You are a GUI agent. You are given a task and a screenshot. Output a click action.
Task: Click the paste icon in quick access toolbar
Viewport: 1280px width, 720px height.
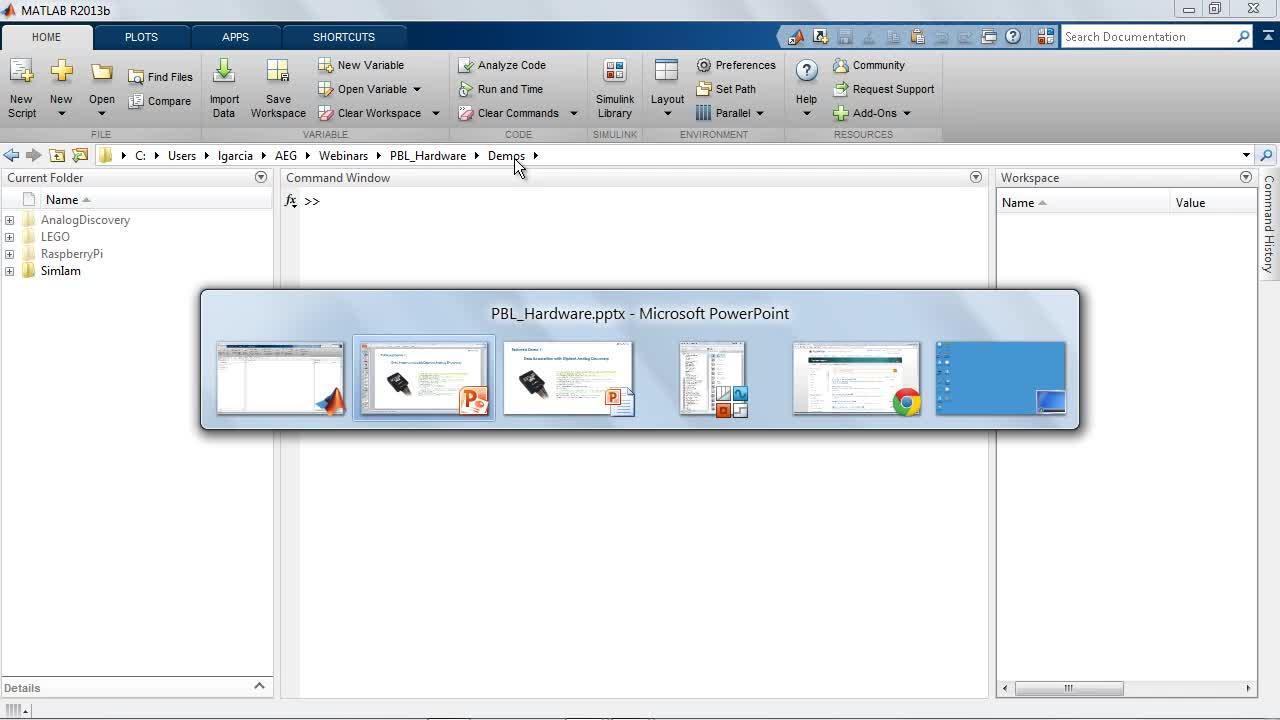pos(917,37)
